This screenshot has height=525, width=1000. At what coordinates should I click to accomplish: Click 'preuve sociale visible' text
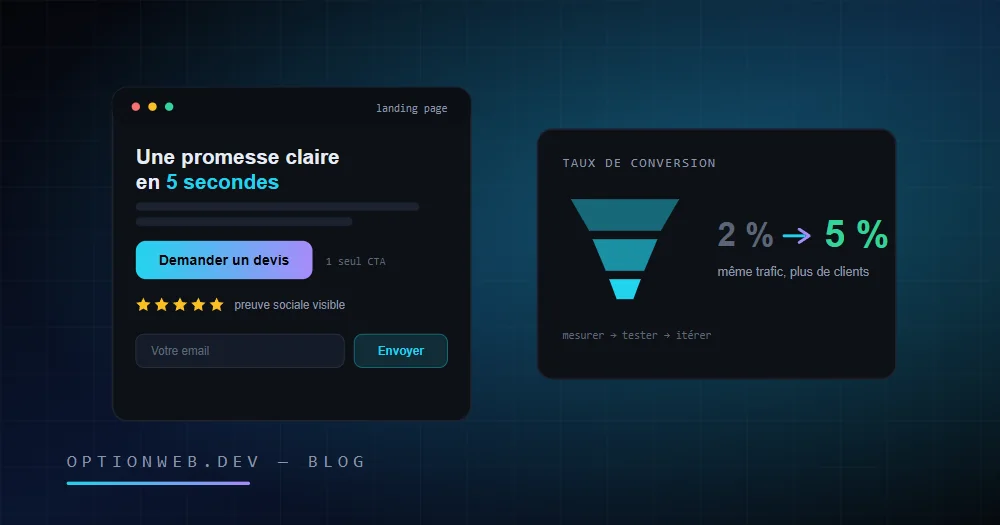point(290,305)
